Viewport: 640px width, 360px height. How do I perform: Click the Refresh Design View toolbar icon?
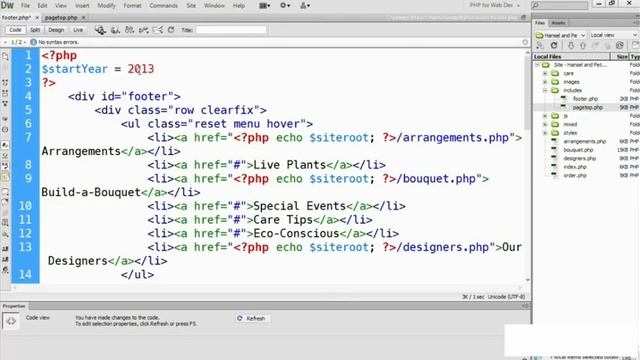[171, 30]
